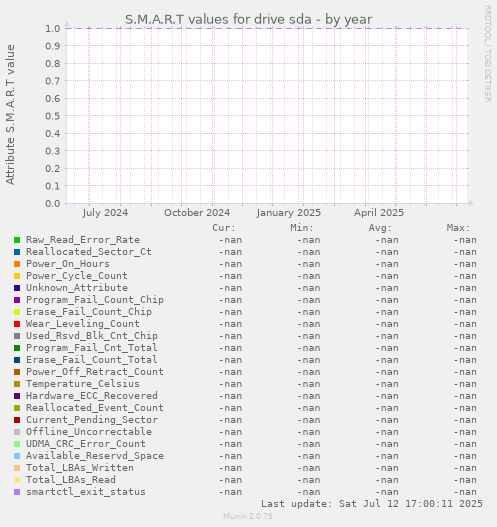This screenshot has width=497, height=527.
Task: Click the graph title for drive sda
Action: [x=249, y=19]
